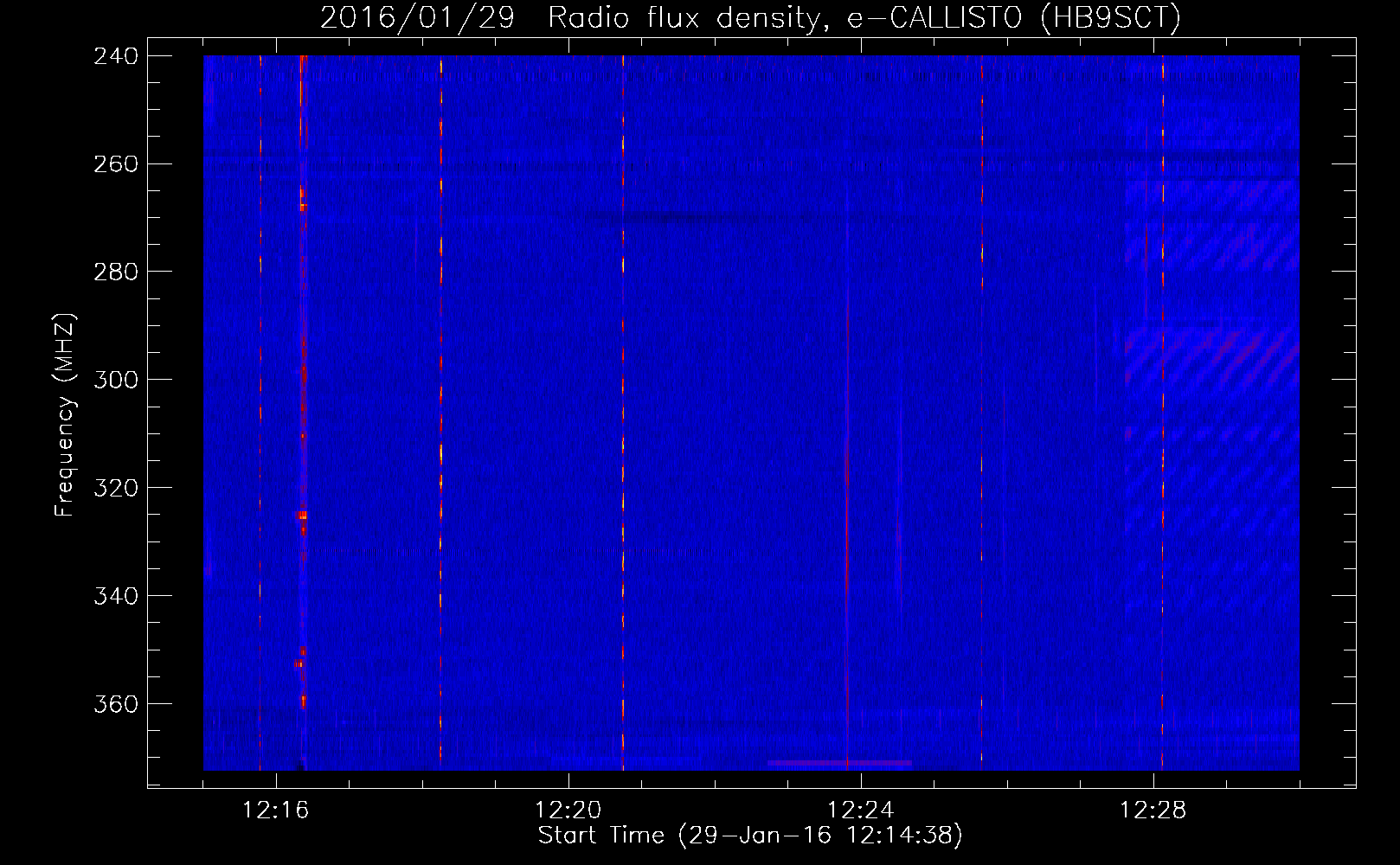Click the purple horizontal bar at spectrogram bottom
1400x865 pixels.
coord(839,763)
